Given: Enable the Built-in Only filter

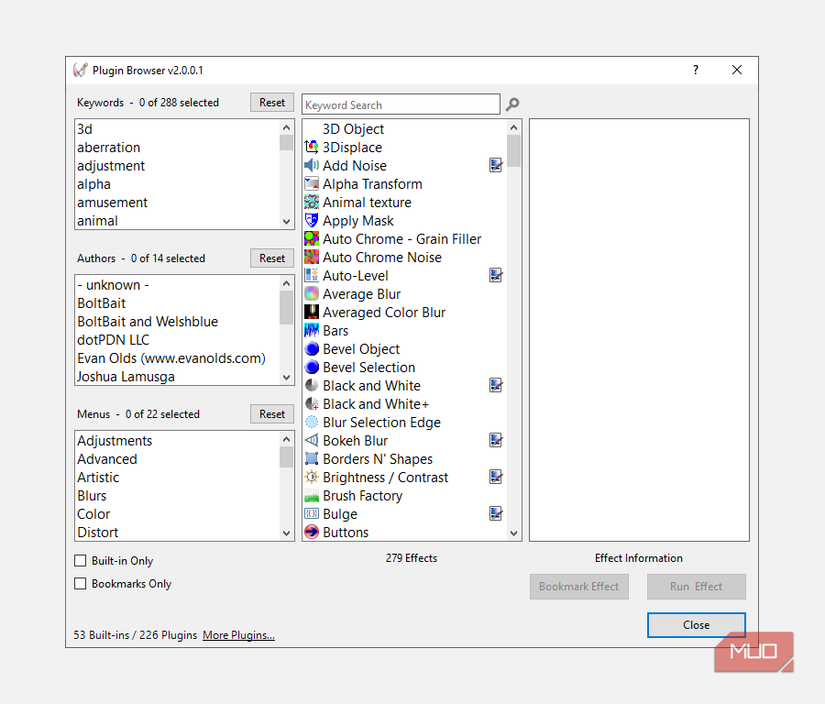Looking at the screenshot, I should coord(79,561).
